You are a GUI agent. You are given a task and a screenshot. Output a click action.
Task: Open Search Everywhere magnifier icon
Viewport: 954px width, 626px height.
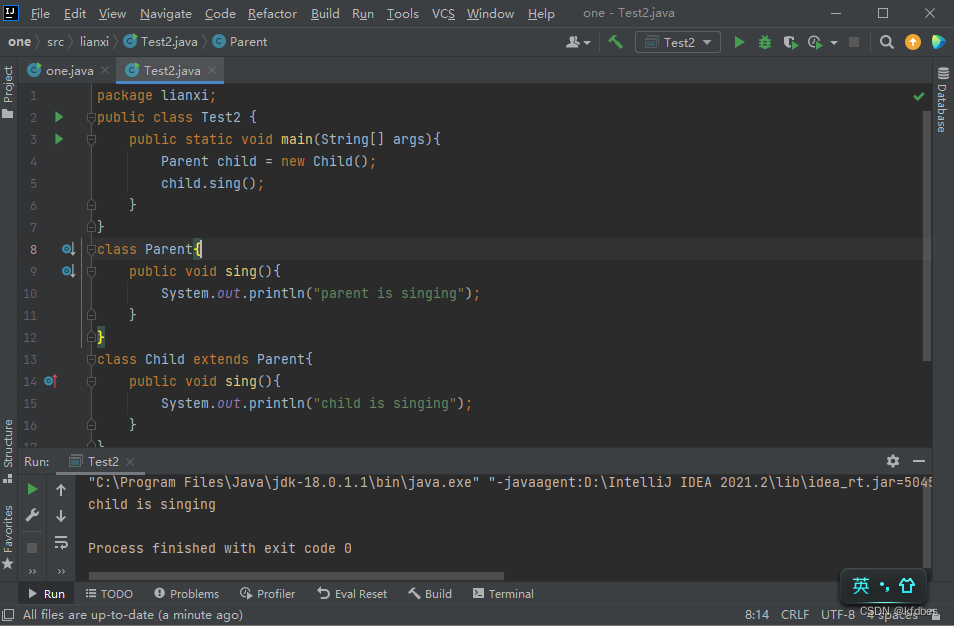(x=887, y=42)
